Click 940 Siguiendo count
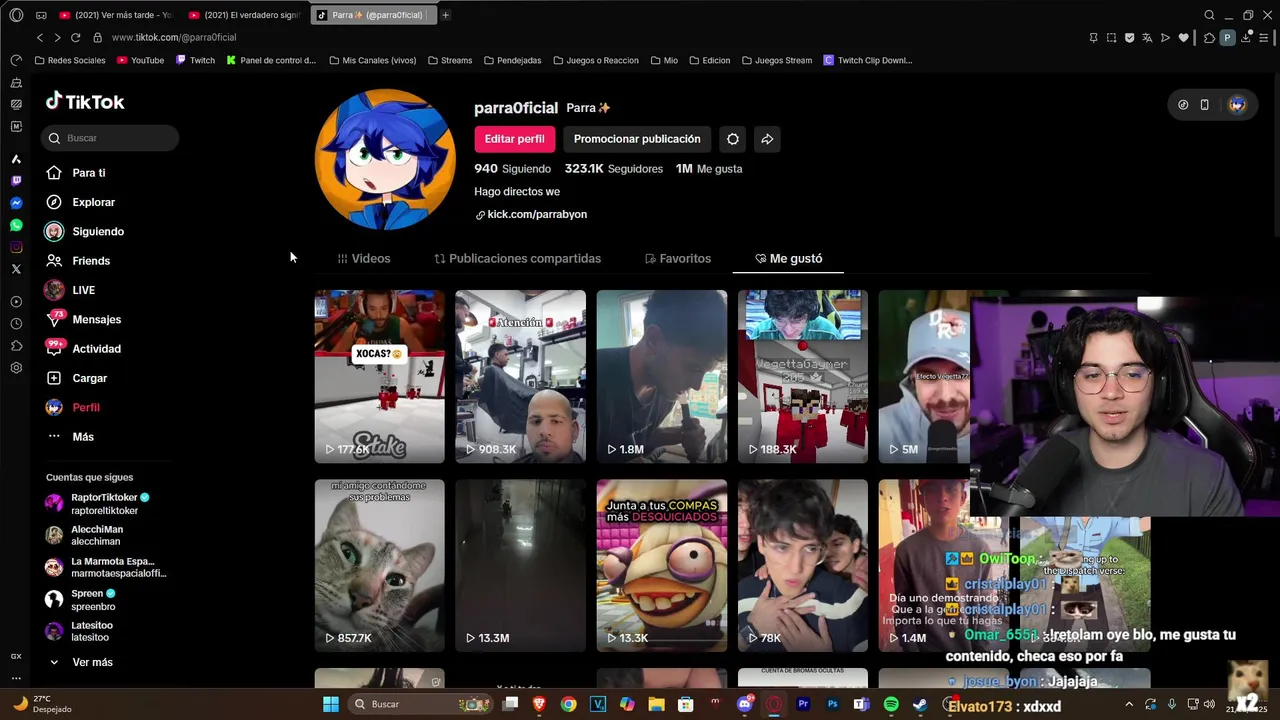Image resolution: width=1280 pixels, height=720 pixels. pyautogui.click(x=512, y=169)
